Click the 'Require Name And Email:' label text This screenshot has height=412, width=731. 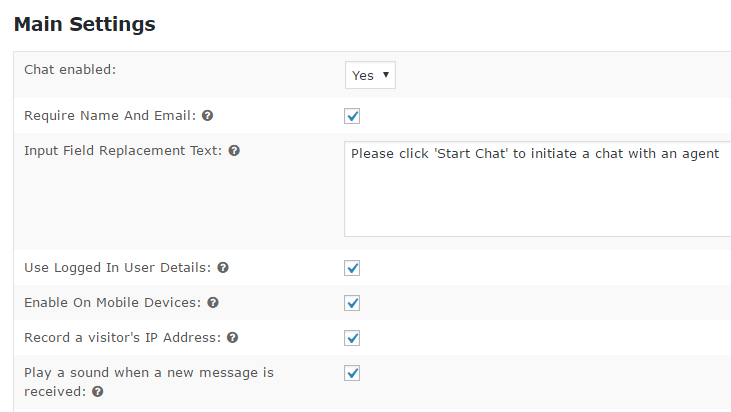(x=110, y=116)
